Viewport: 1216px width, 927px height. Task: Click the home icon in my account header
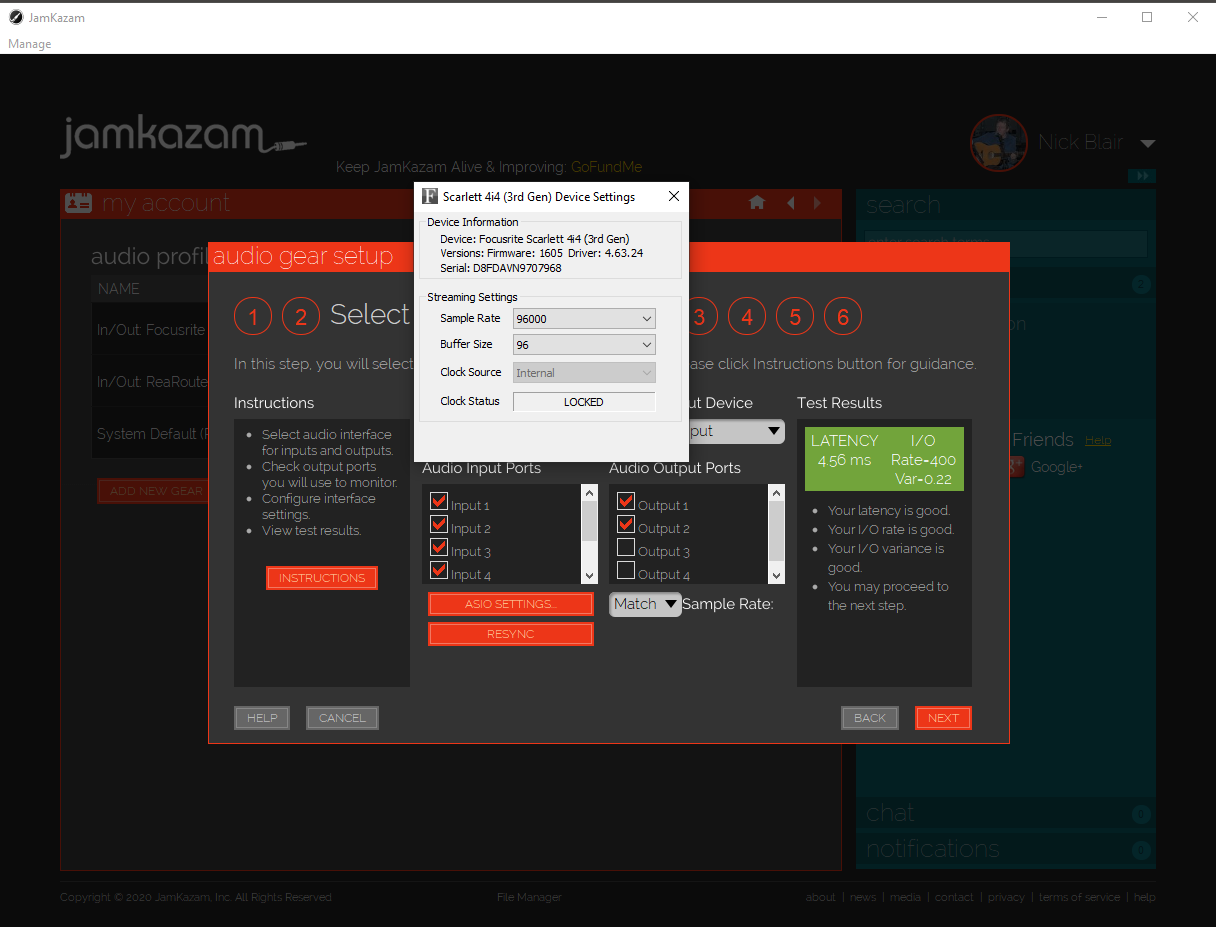pyautogui.click(x=757, y=203)
